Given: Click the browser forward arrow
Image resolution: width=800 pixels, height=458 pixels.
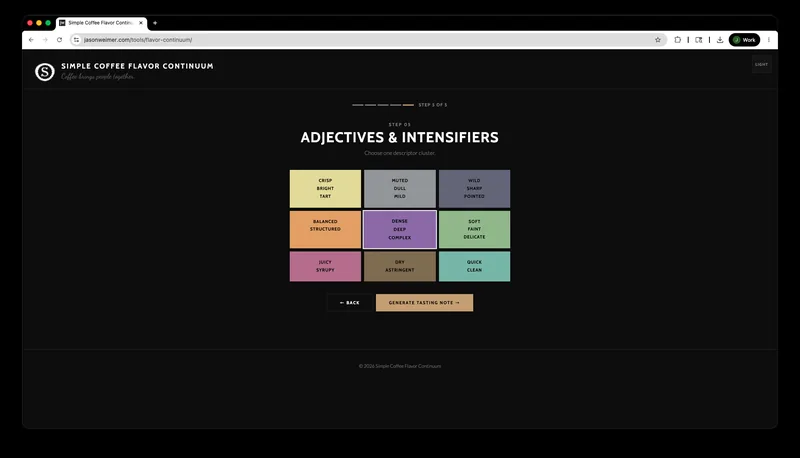Looking at the screenshot, I should tap(45, 40).
